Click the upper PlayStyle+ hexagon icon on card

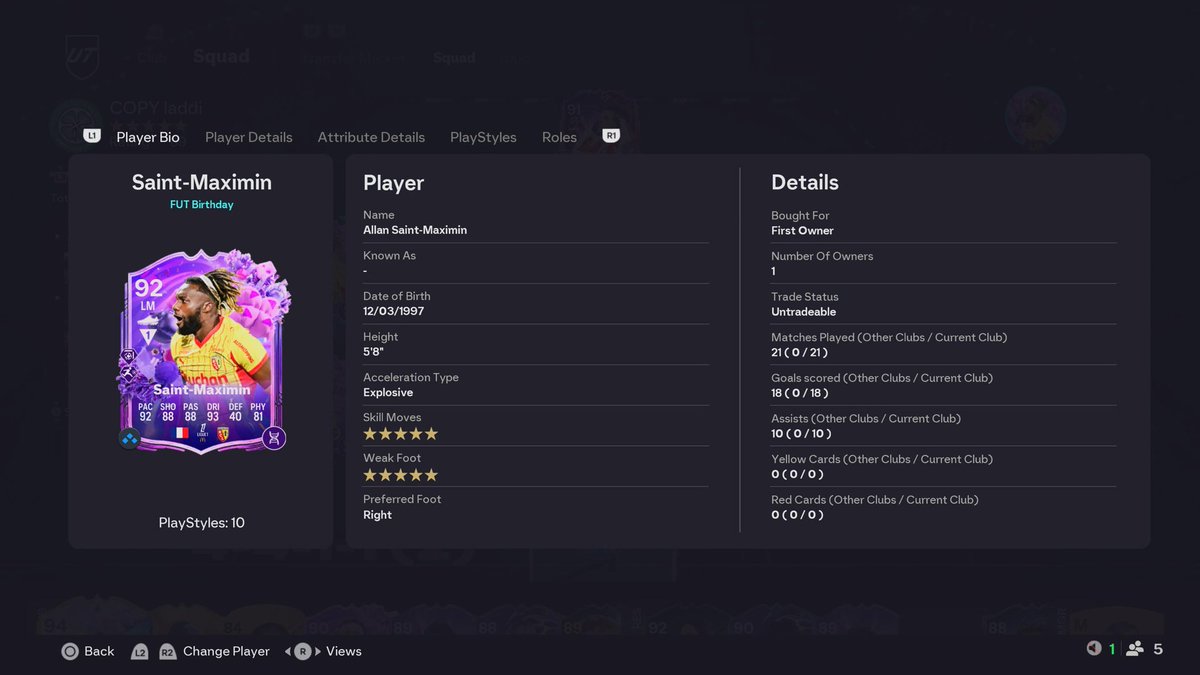pos(129,355)
